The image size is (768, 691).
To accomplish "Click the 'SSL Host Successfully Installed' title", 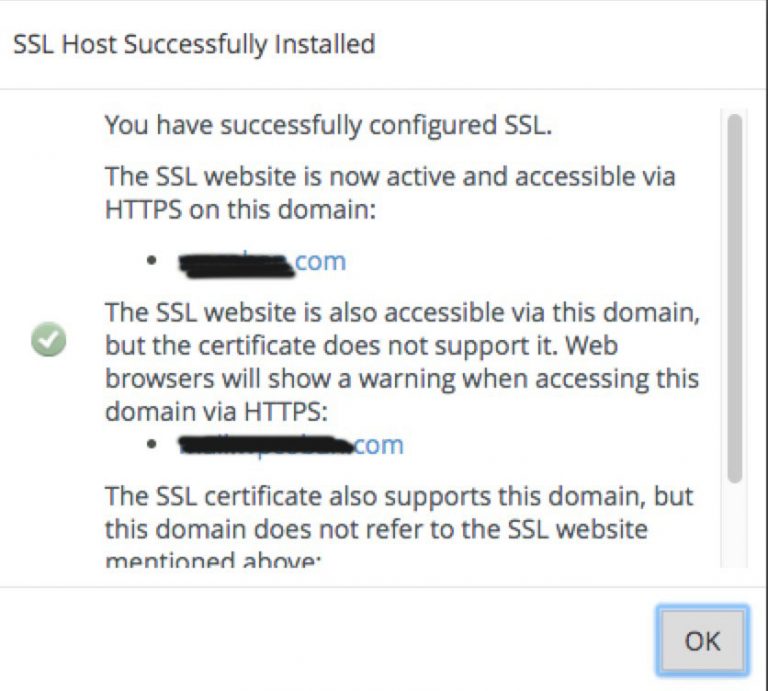I will [x=194, y=44].
